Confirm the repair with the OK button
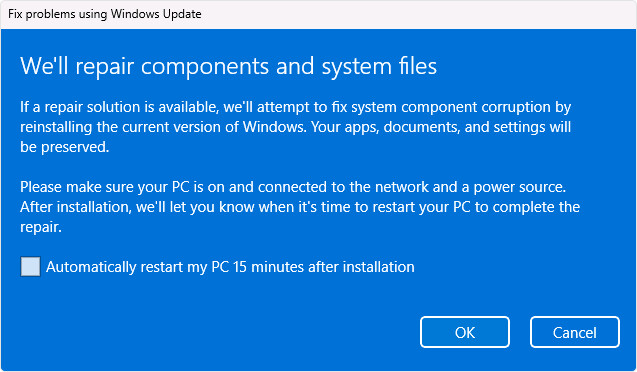This screenshot has width=637, height=372. (x=465, y=332)
